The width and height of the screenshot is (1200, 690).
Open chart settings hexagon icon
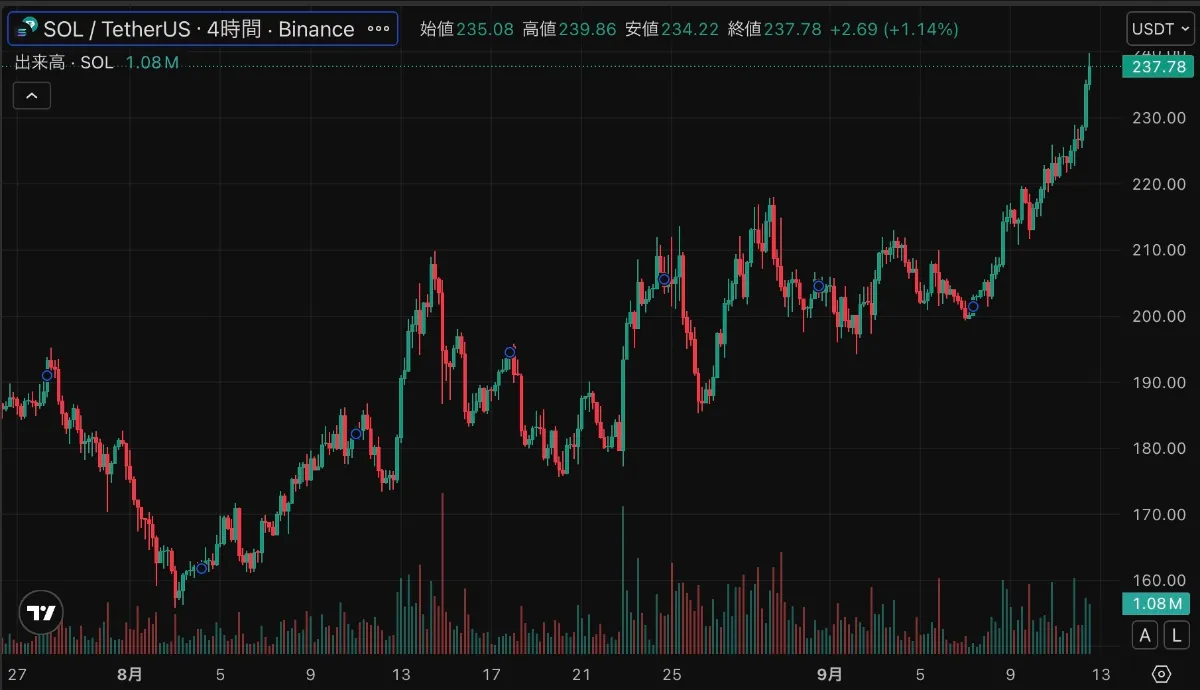click(x=1161, y=673)
